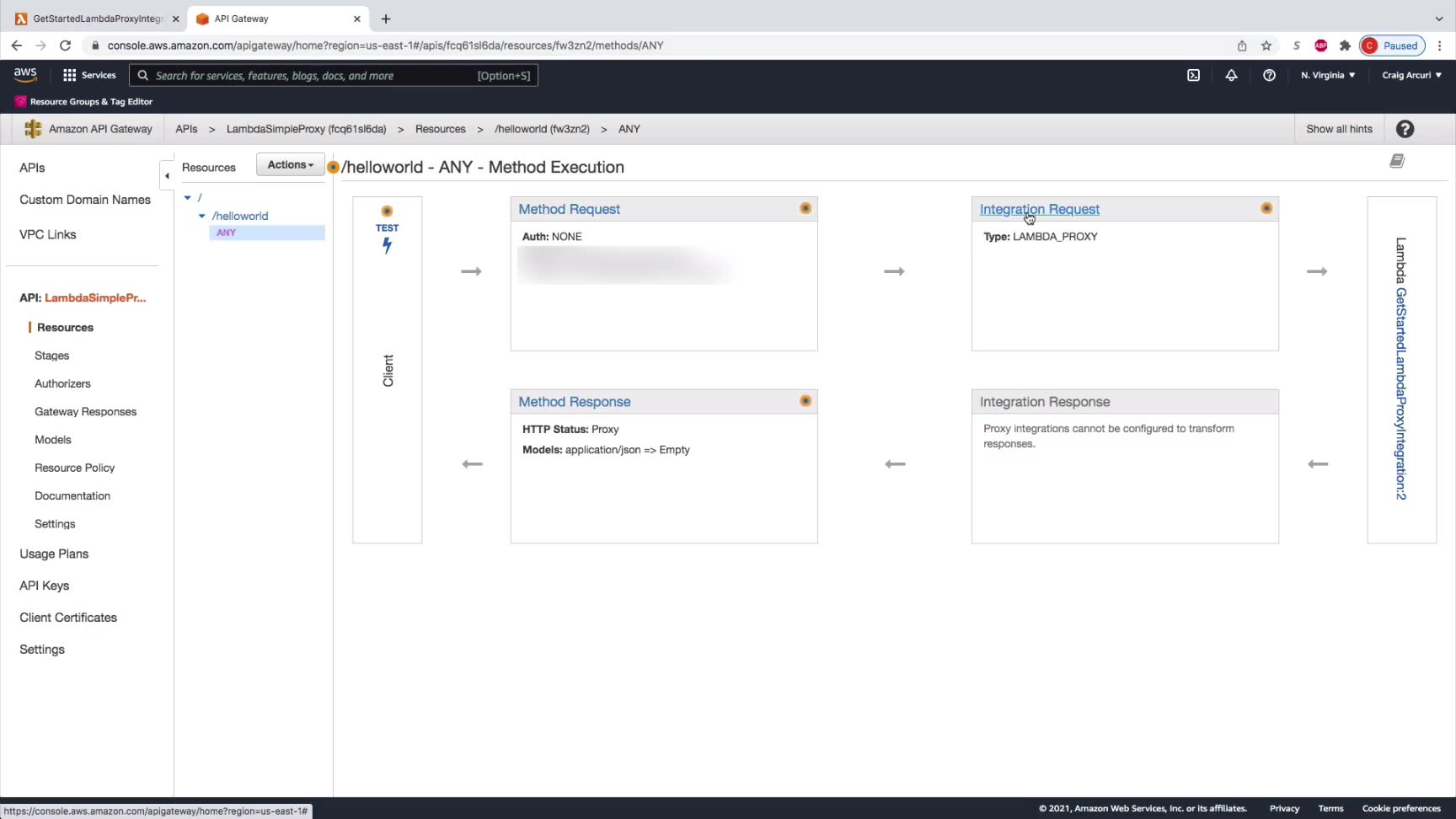This screenshot has width=1456, height=819.
Task: Bookmark this page with the star icon
Action: pos(1266,45)
